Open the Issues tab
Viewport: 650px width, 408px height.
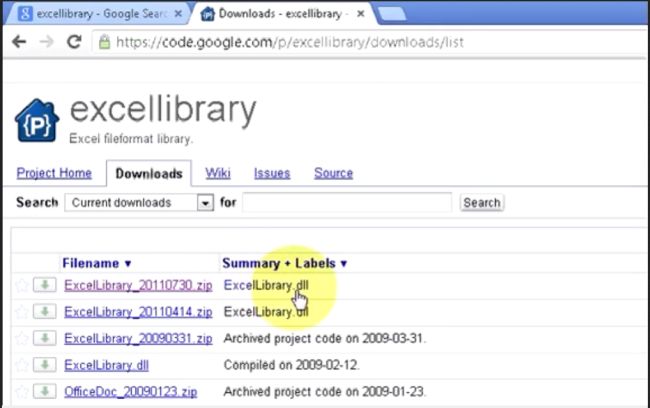272,173
